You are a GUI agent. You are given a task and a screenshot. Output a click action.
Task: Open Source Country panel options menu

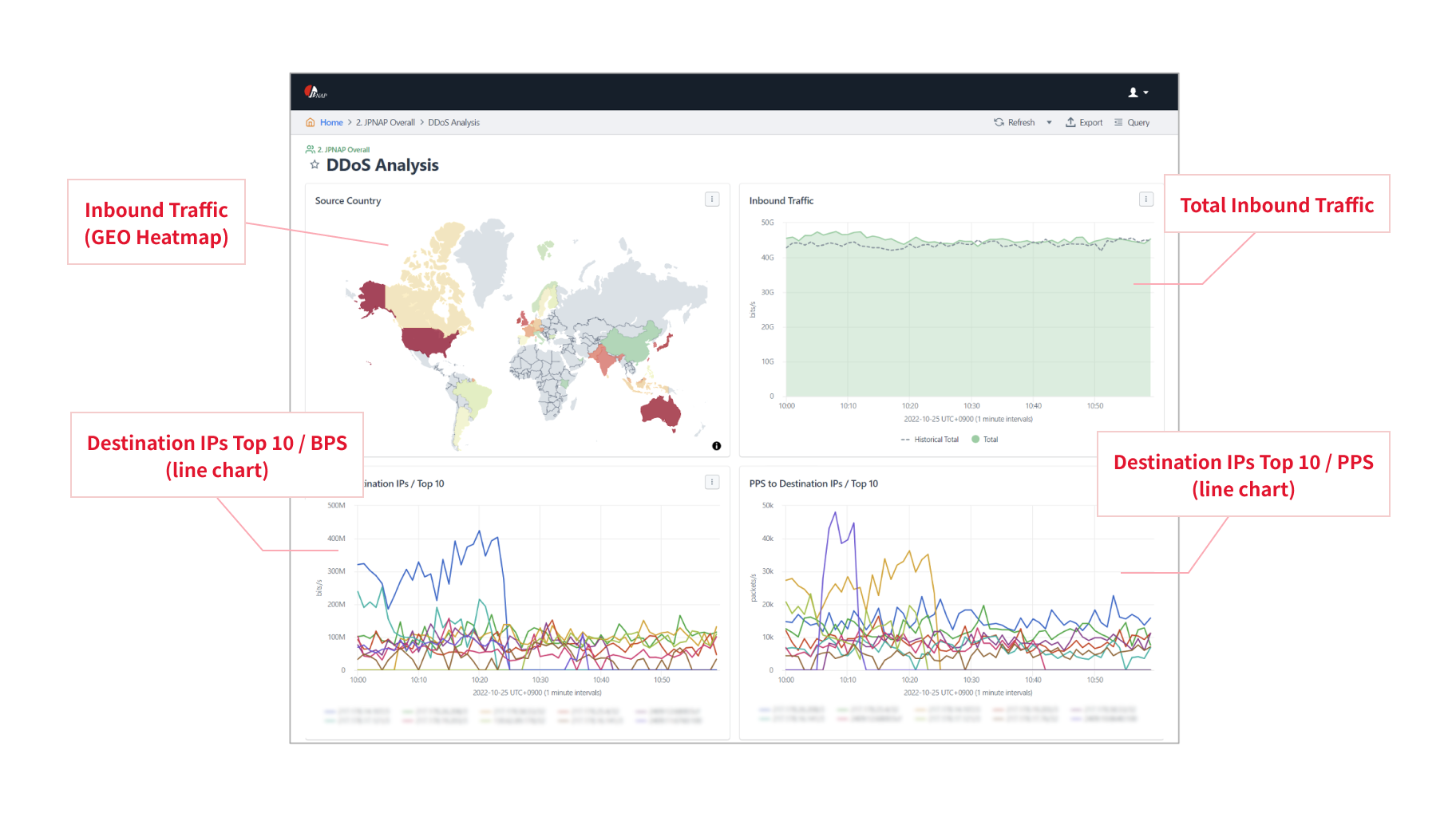[712, 199]
